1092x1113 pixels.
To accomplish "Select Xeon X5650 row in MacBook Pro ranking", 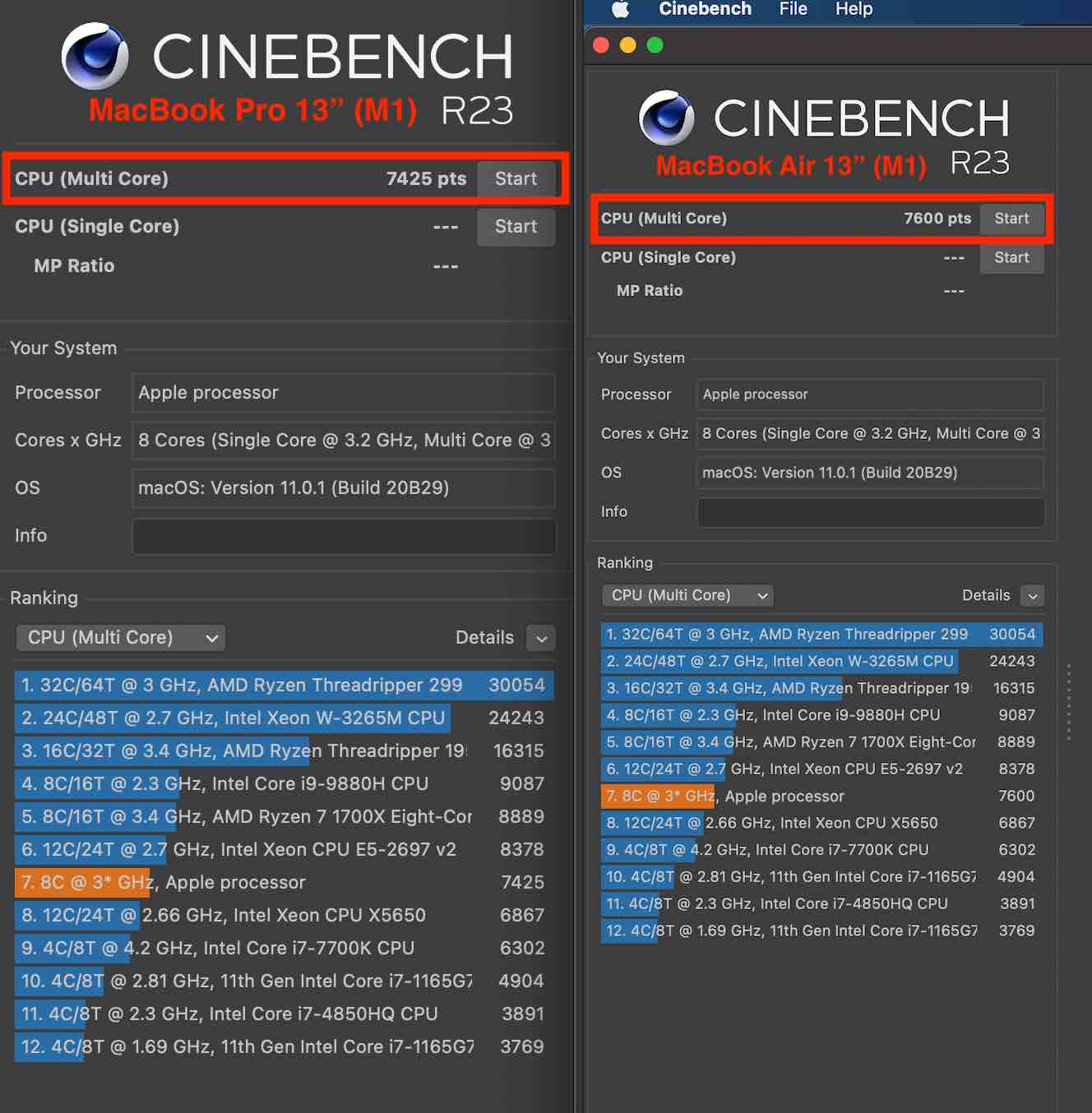I will [x=285, y=916].
